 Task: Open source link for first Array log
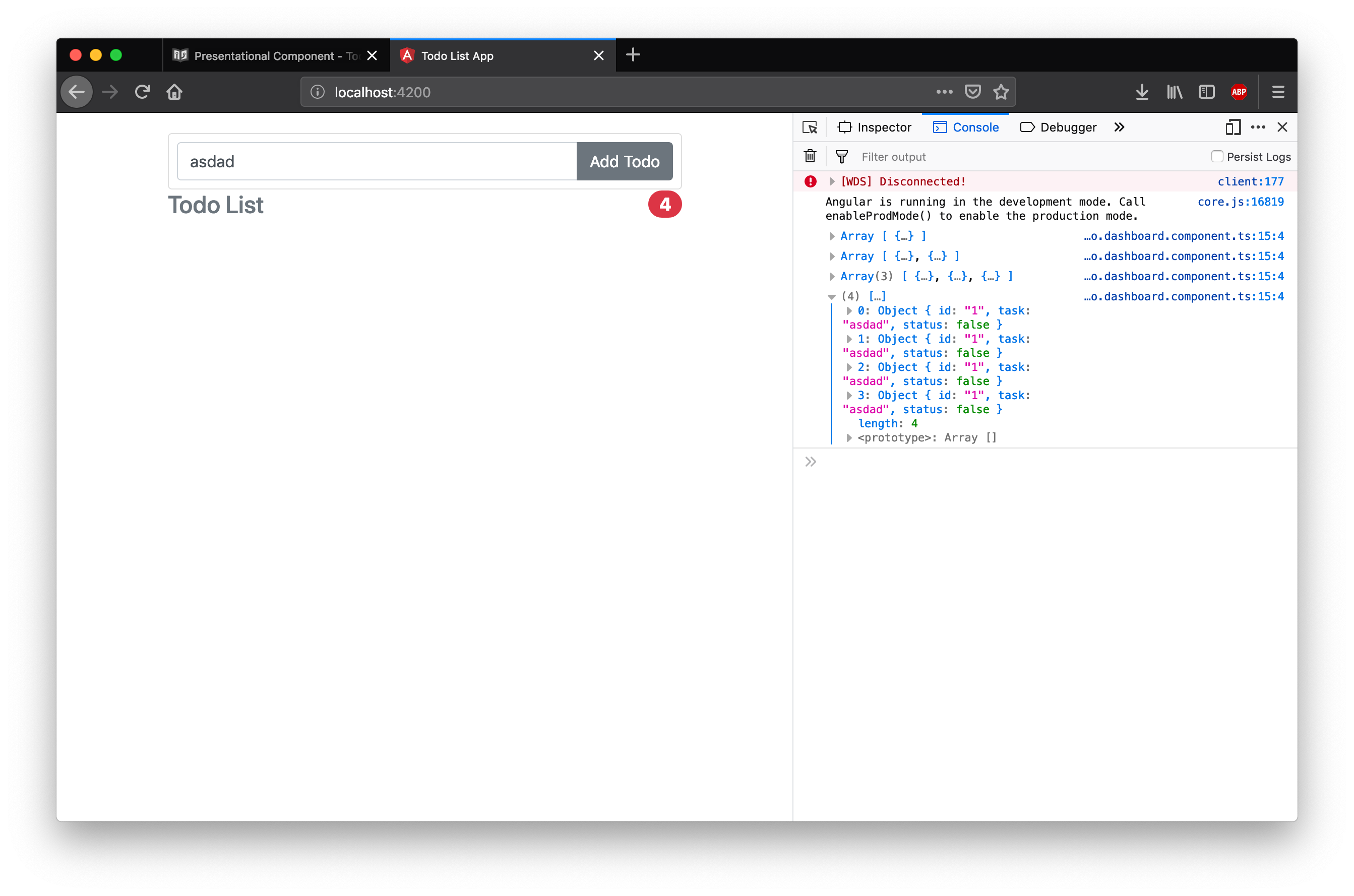point(1183,236)
